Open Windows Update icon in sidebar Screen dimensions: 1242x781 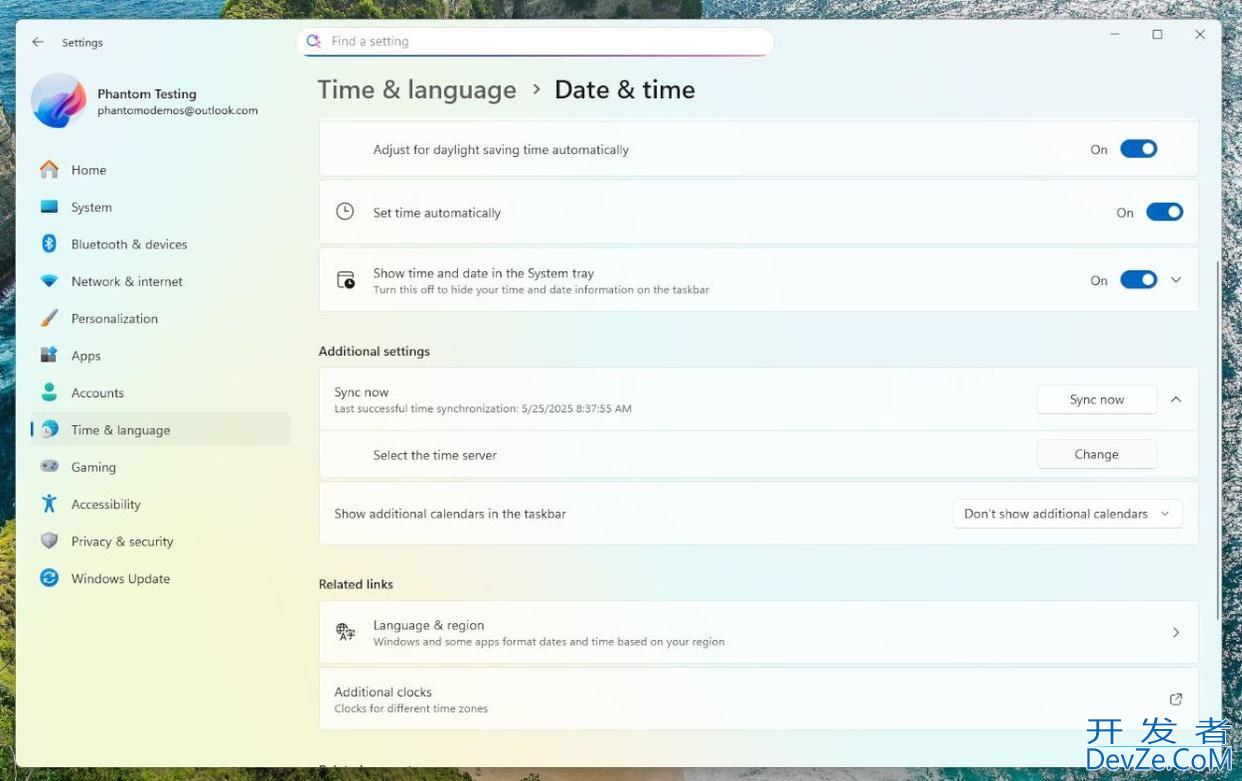(49, 578)
